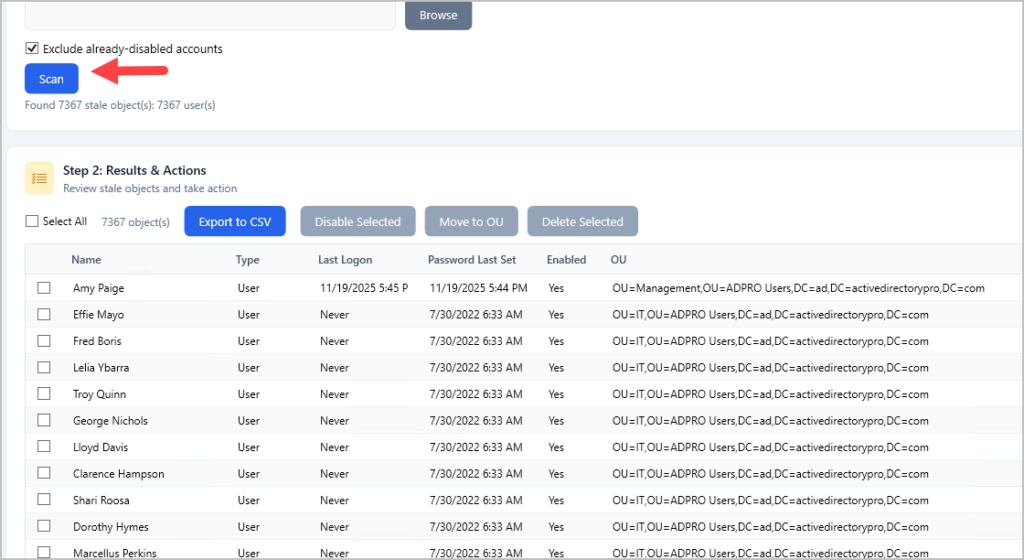1024x560 pixels.
Task: Click Amy Paige's last logon 11/19/2025 5:45
Action: (364, 288)
